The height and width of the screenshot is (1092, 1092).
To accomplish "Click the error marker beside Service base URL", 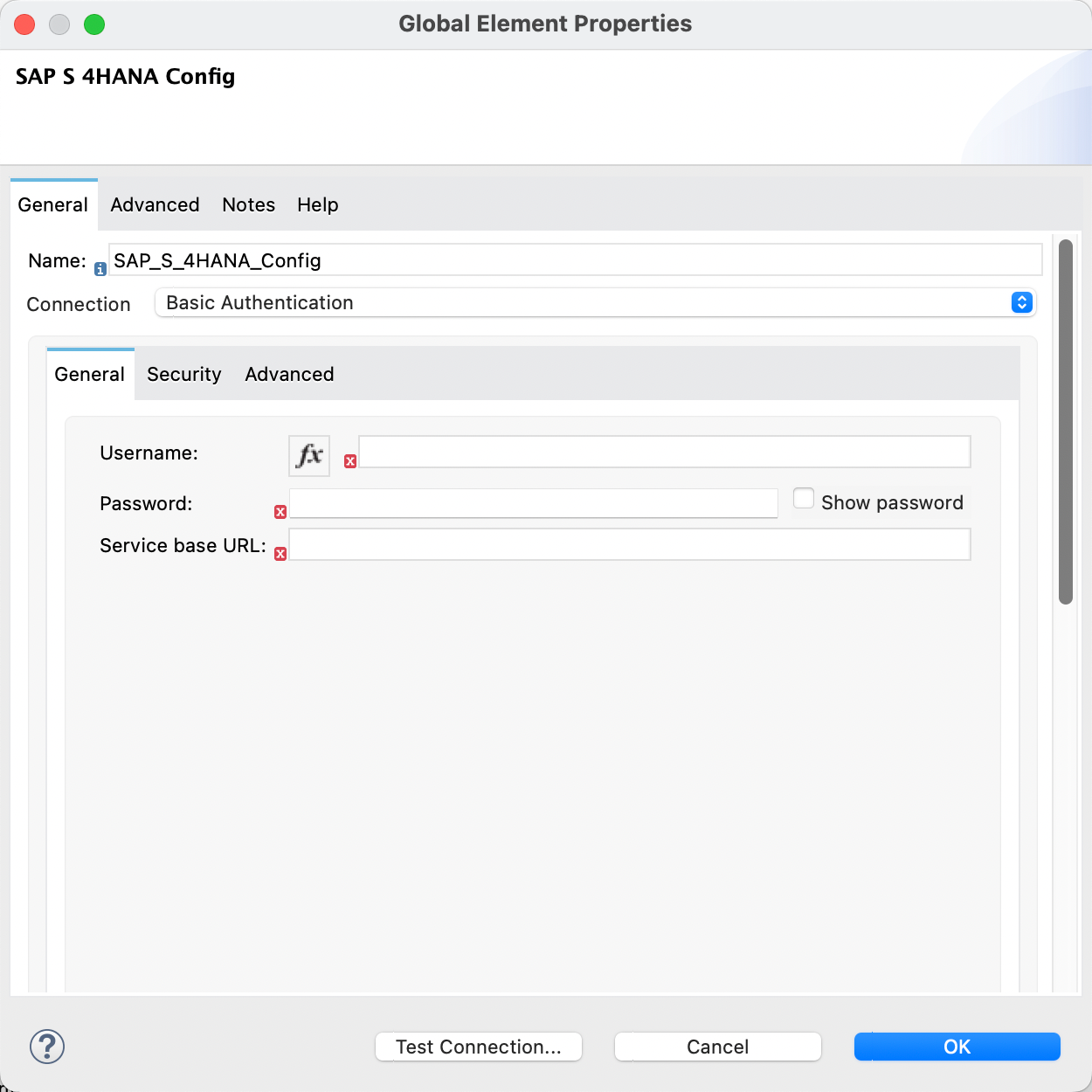I will 280,554.
